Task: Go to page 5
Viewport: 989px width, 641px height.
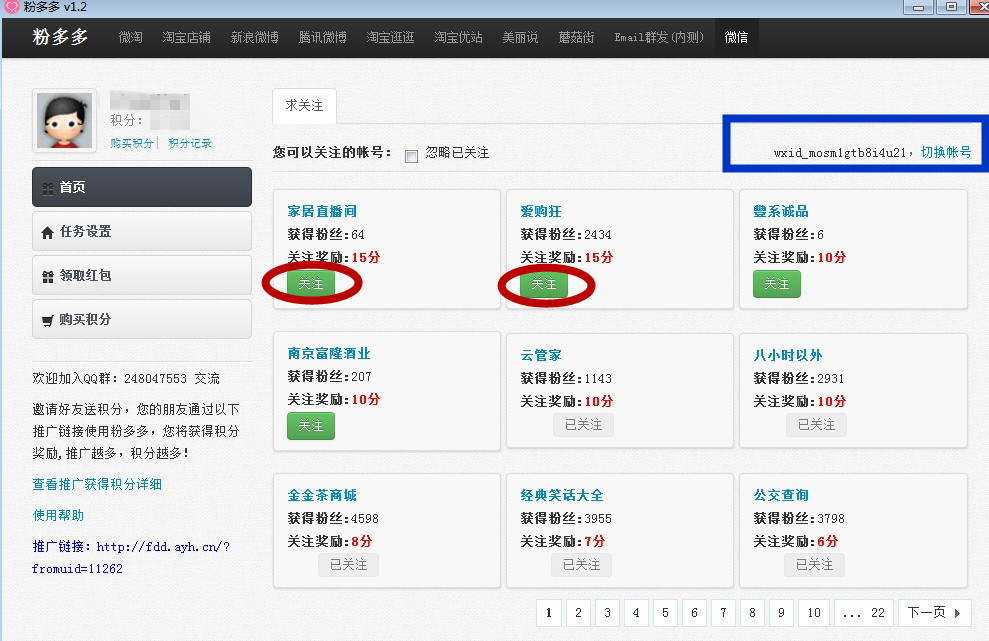Action: (x=665, y=613)
